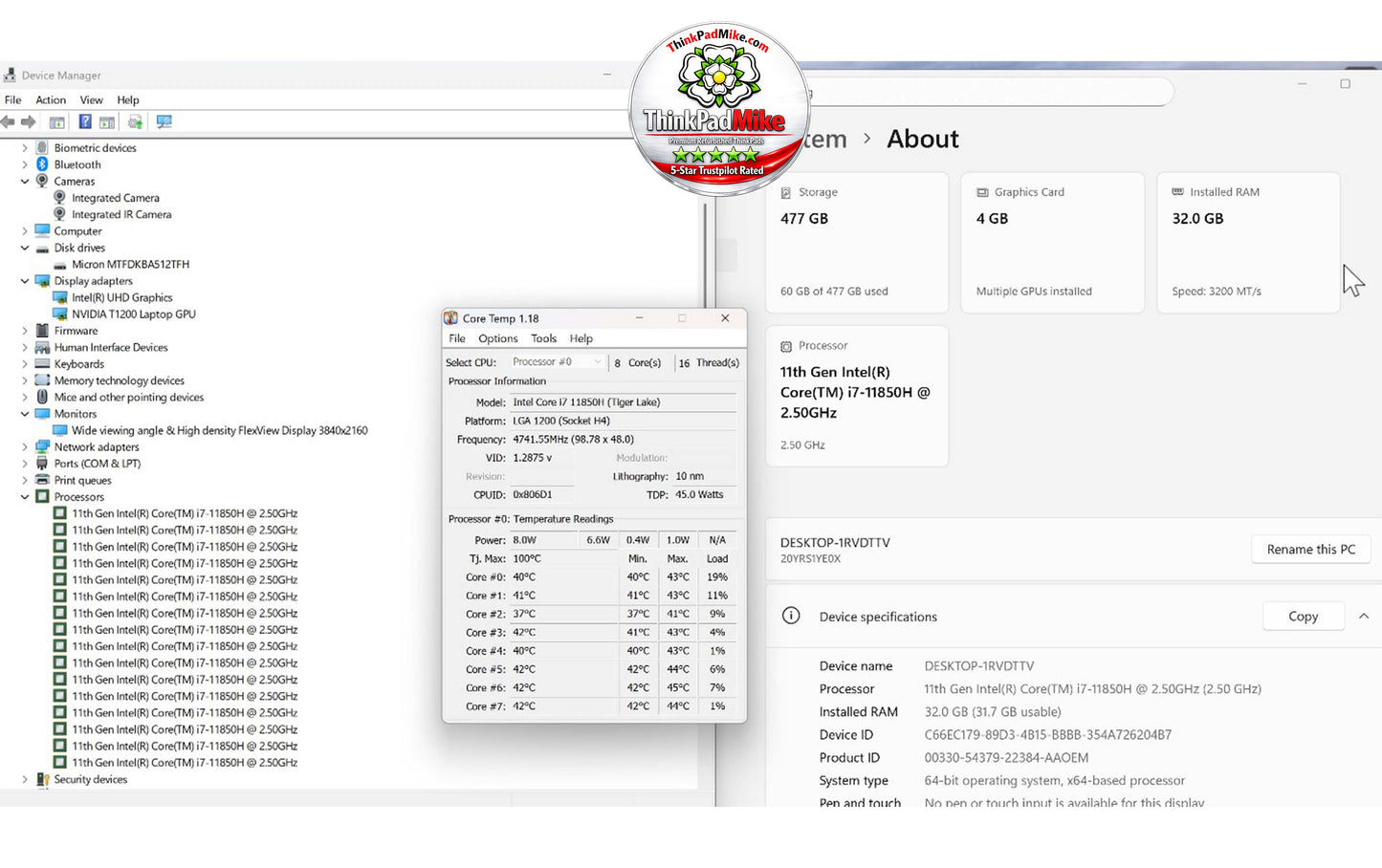Click the drive icon next to Micron MTFDKBA512TFH
Screen dimensions: 1382x868
click(60, 265)
